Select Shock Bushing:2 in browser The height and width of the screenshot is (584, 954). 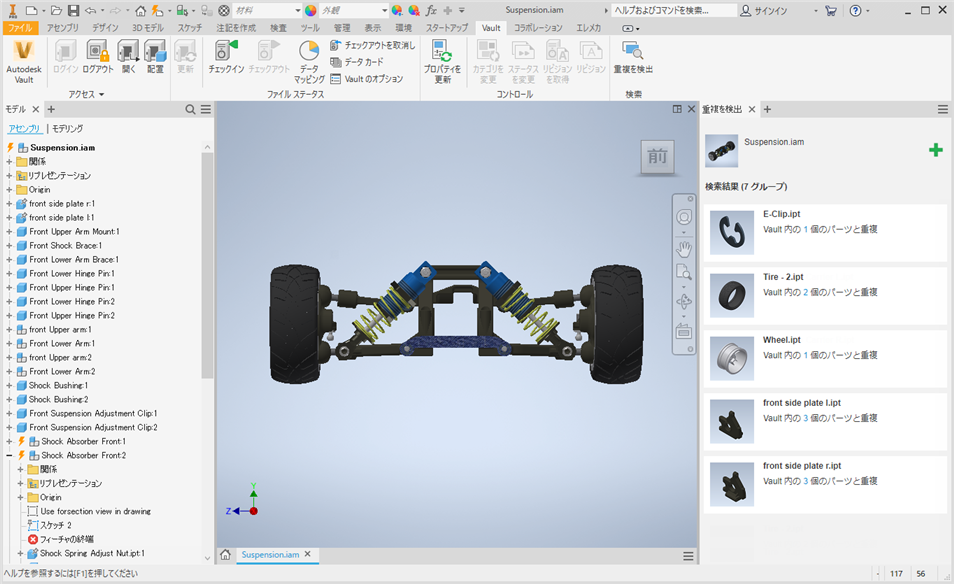point(58,400)
